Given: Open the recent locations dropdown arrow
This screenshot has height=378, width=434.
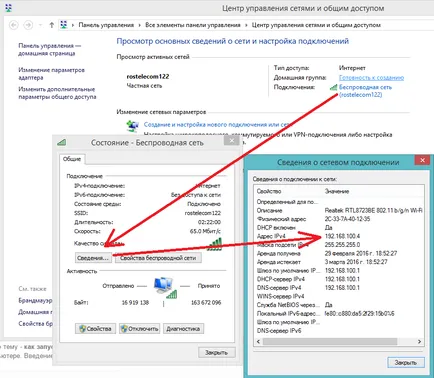Looking at the screenshot, I should [x=40, y=25].
